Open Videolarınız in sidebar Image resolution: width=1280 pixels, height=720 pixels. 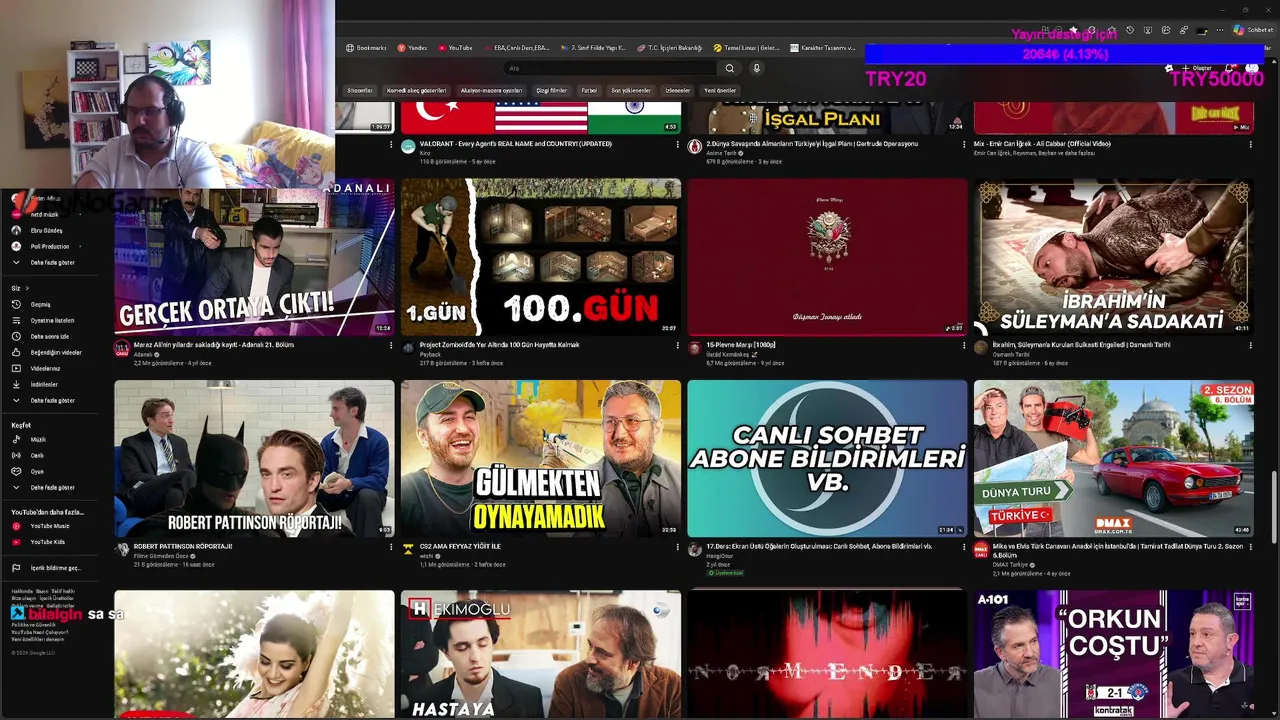(45, 368)
